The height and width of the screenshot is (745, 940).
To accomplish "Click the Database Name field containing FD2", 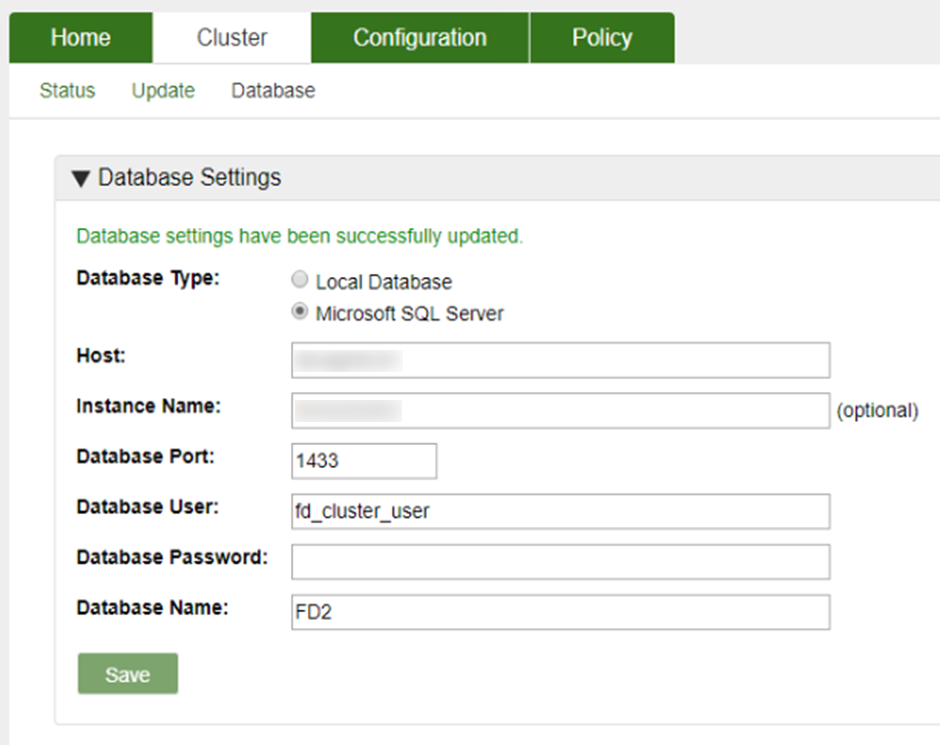I will click(560, 612).
